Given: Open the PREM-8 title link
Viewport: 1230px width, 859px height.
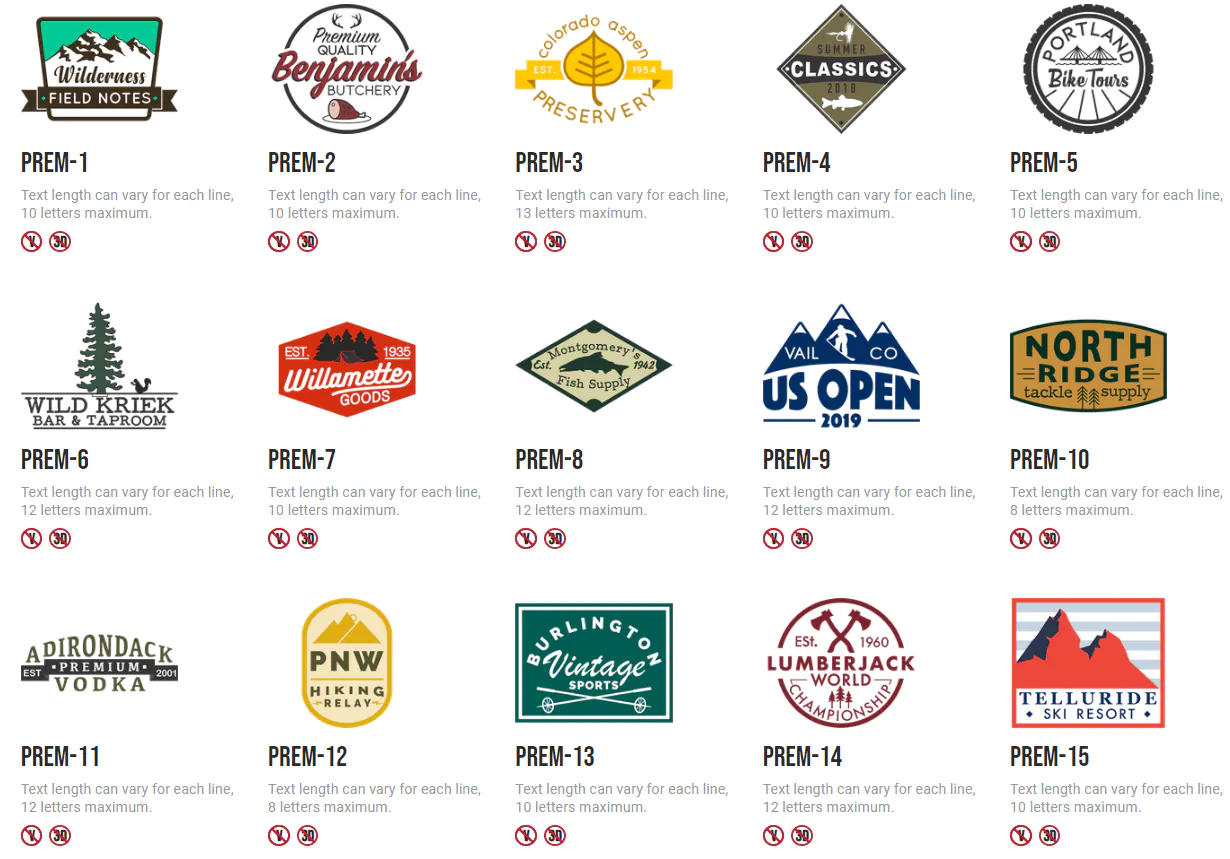Looking at the screenshot, I should tap(549, 460).
